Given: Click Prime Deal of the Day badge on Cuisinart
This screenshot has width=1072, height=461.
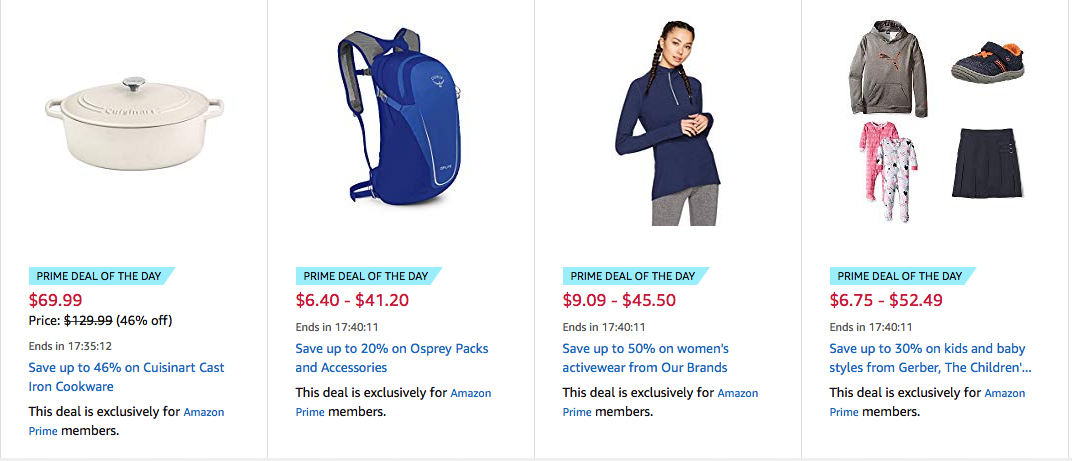Looking at the screenshot, I should pyautogui.click(x=98, y=276).
